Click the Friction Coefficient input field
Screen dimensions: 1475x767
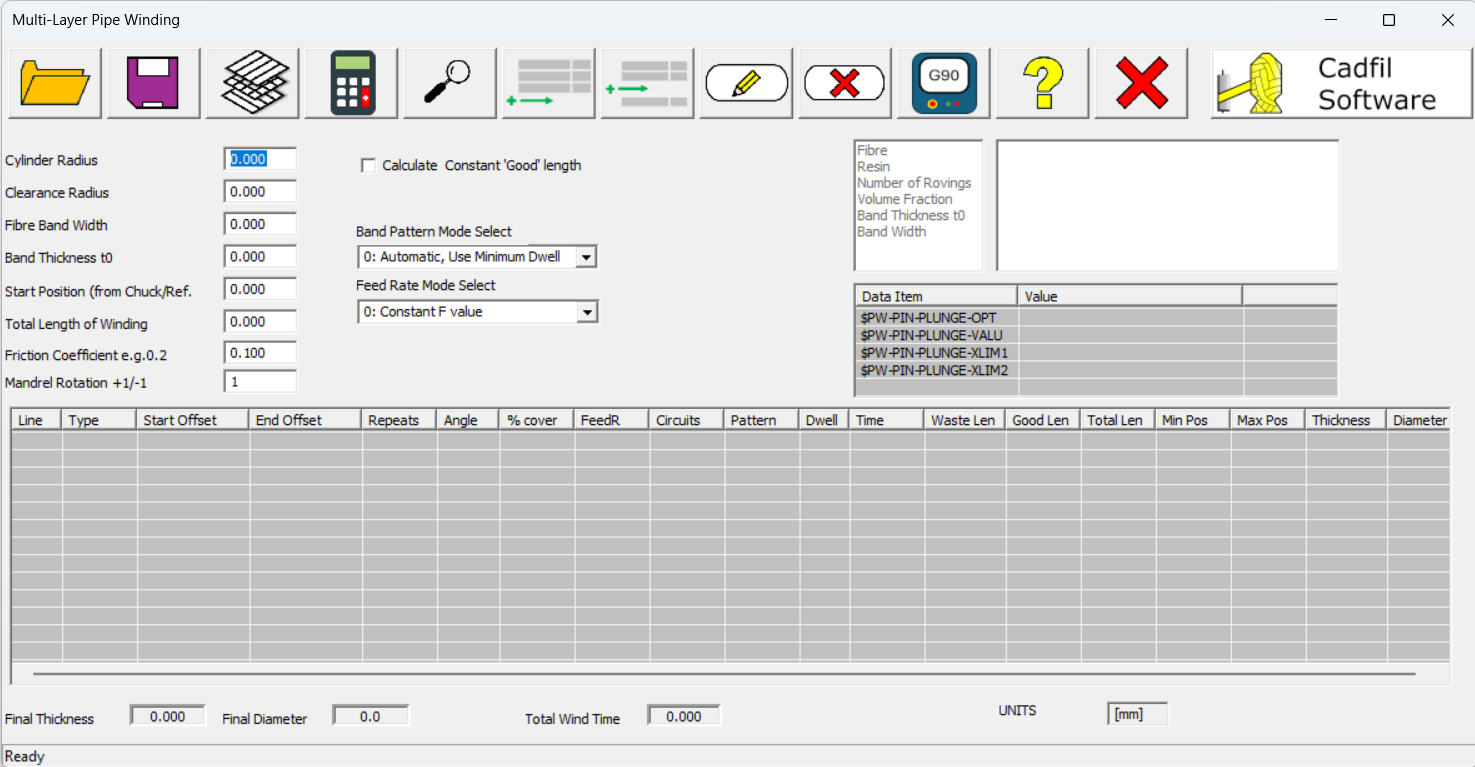click(261, 353)
